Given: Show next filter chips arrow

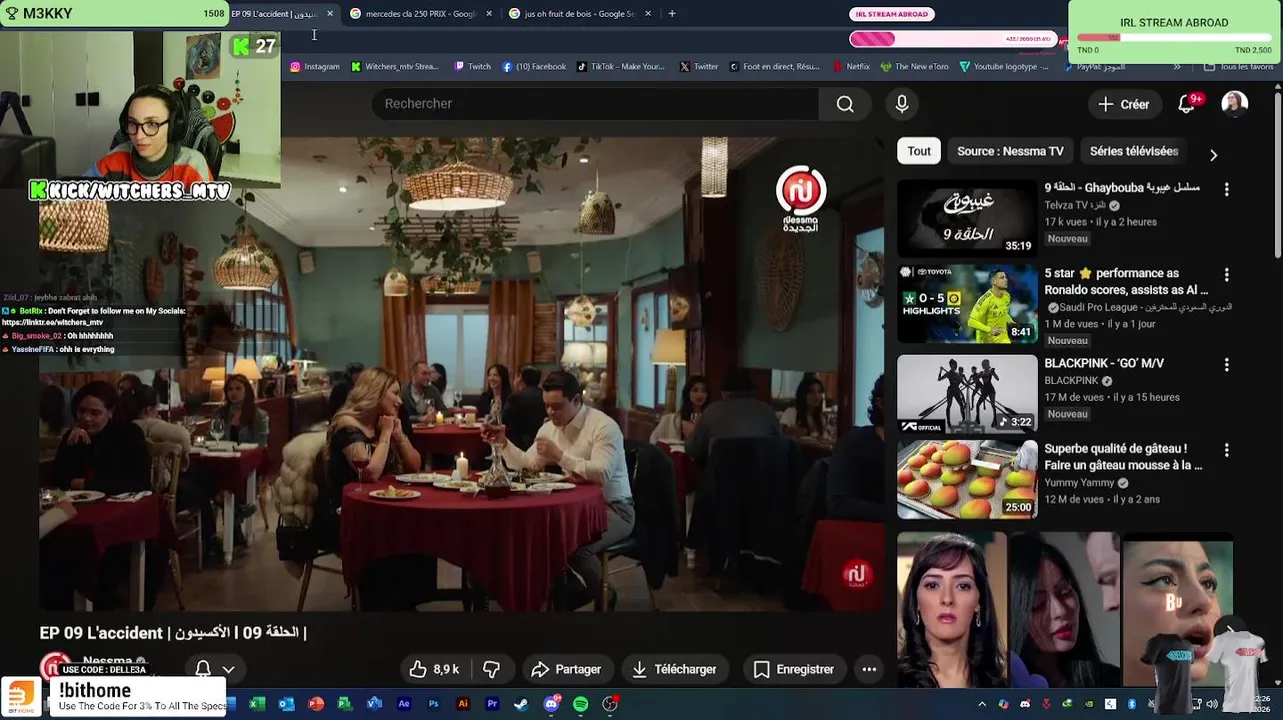Looking at the screenshot, I should coord(1213,155).
